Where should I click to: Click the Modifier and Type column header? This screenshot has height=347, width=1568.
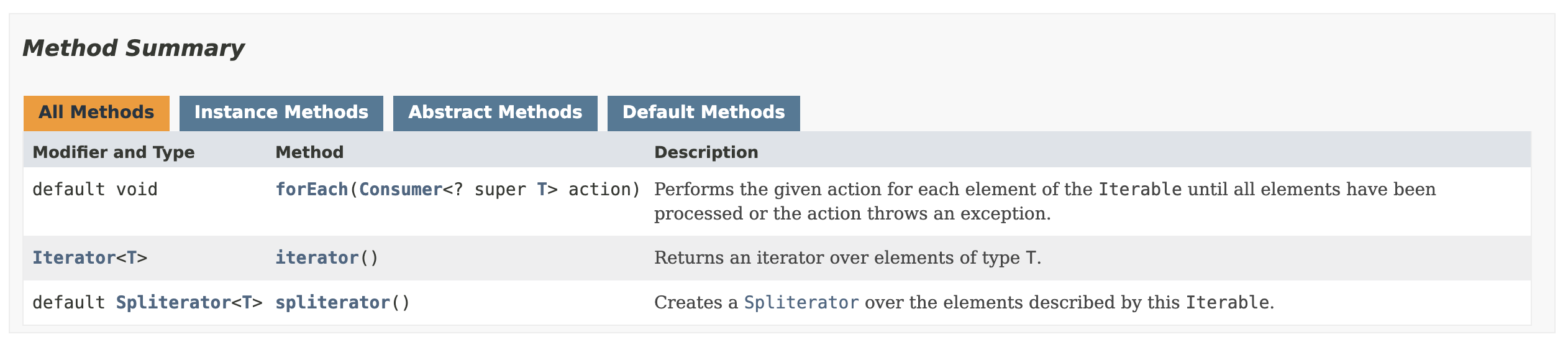tap(113, 152)
